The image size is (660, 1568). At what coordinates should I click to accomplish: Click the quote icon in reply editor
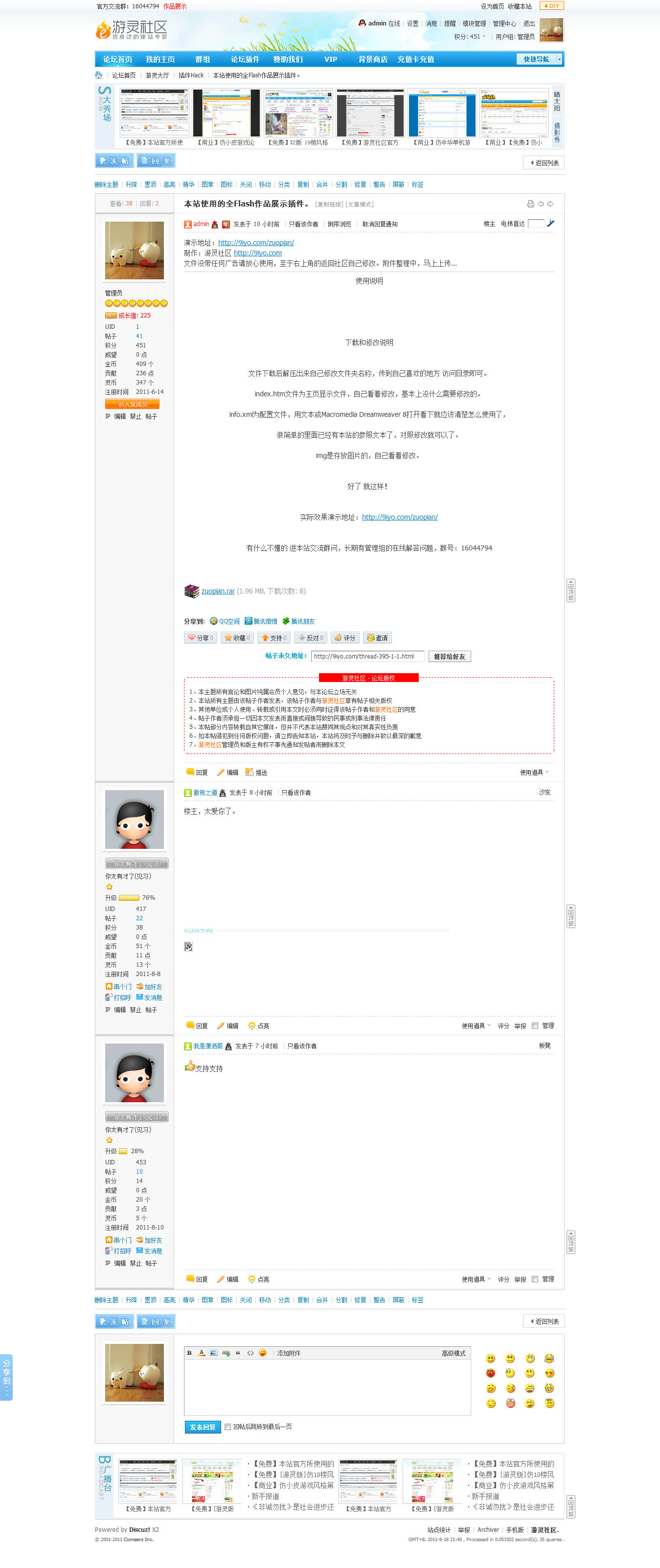tap(238, 1353)
